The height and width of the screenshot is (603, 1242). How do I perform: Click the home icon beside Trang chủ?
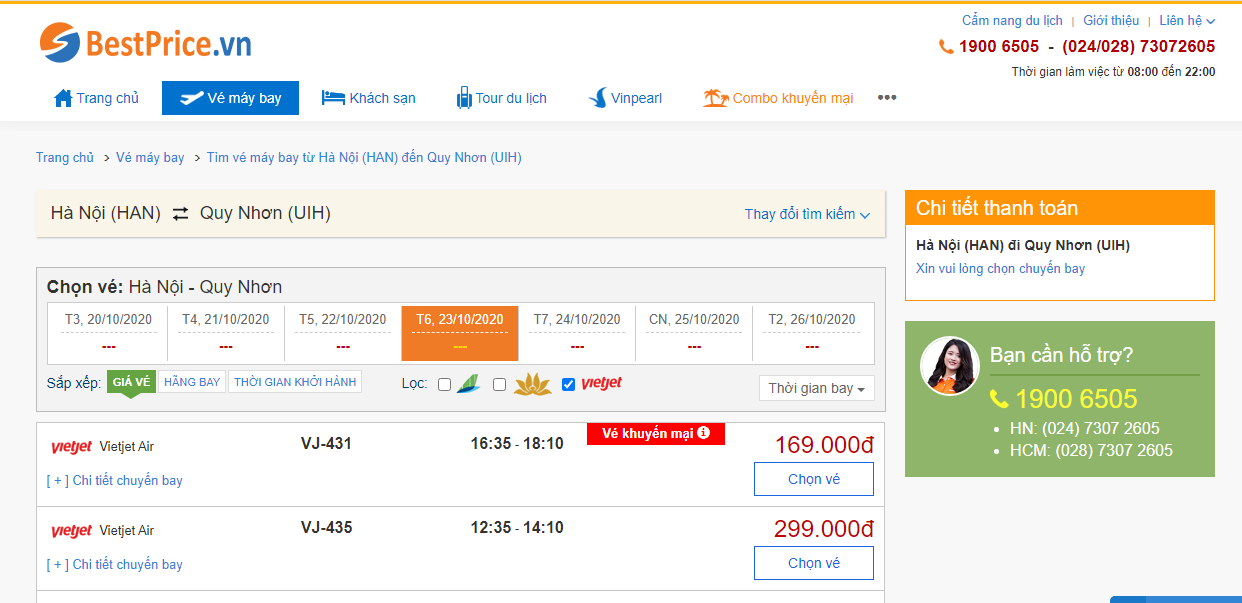point(63,98)
